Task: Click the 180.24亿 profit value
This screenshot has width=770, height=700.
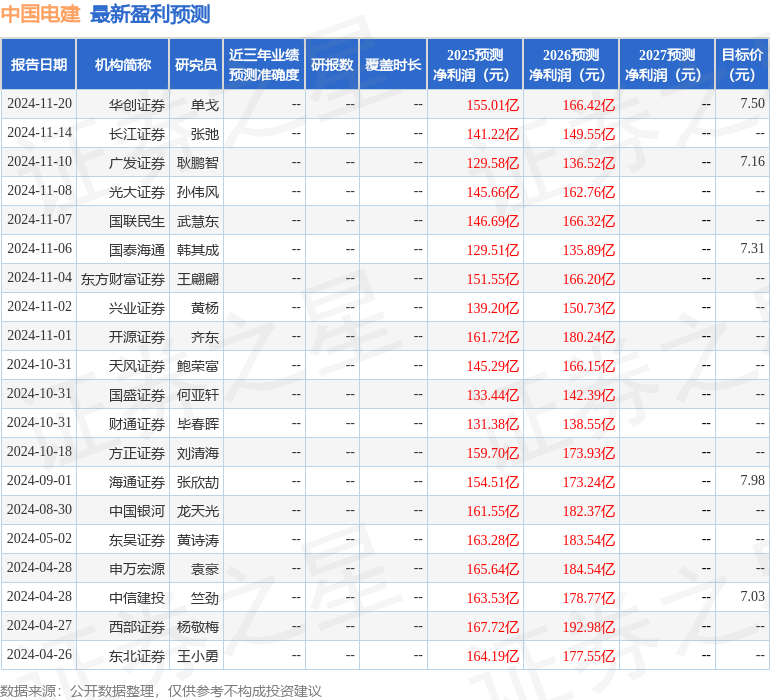Action: coord(588,336)
